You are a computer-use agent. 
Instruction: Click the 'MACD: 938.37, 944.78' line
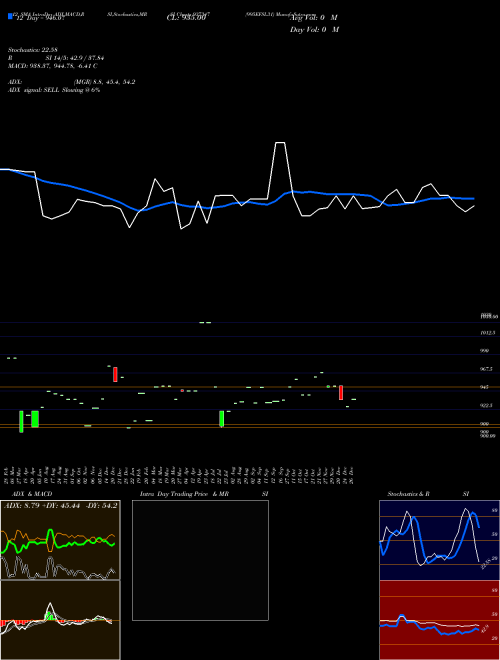tap(53, 66)
